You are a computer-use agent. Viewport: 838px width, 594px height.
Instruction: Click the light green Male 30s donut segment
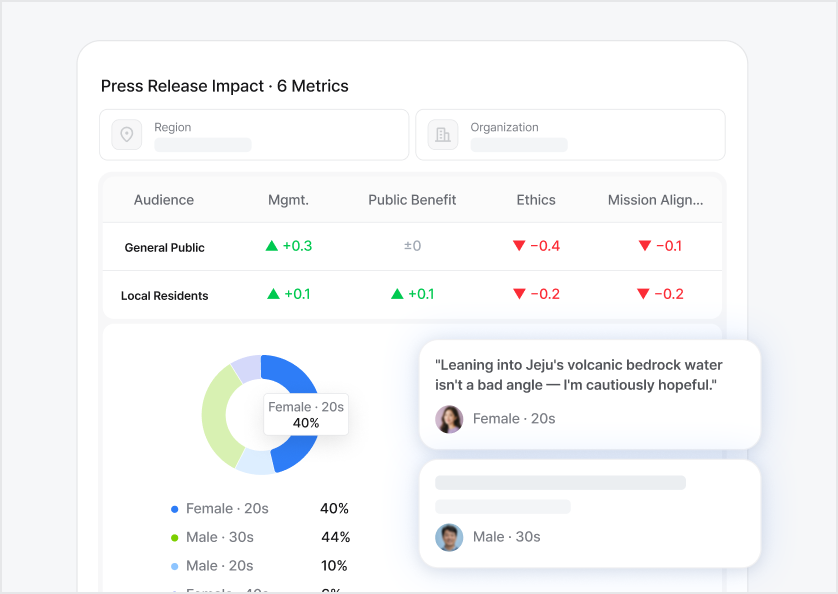214,416
